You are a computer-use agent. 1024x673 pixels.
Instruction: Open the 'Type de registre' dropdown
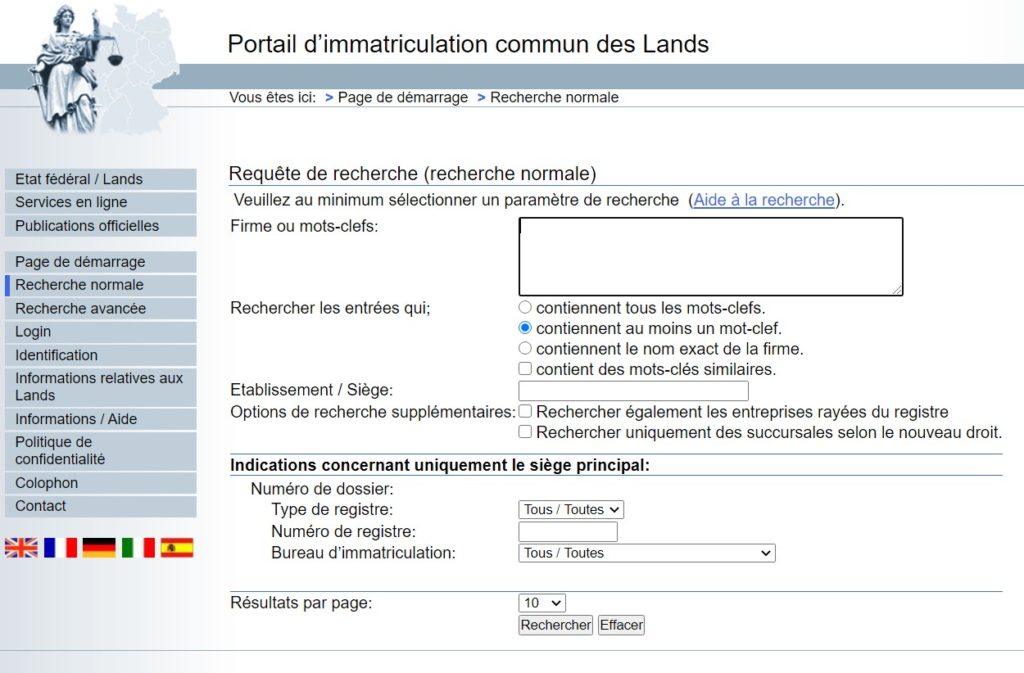(x=571, y=510)
